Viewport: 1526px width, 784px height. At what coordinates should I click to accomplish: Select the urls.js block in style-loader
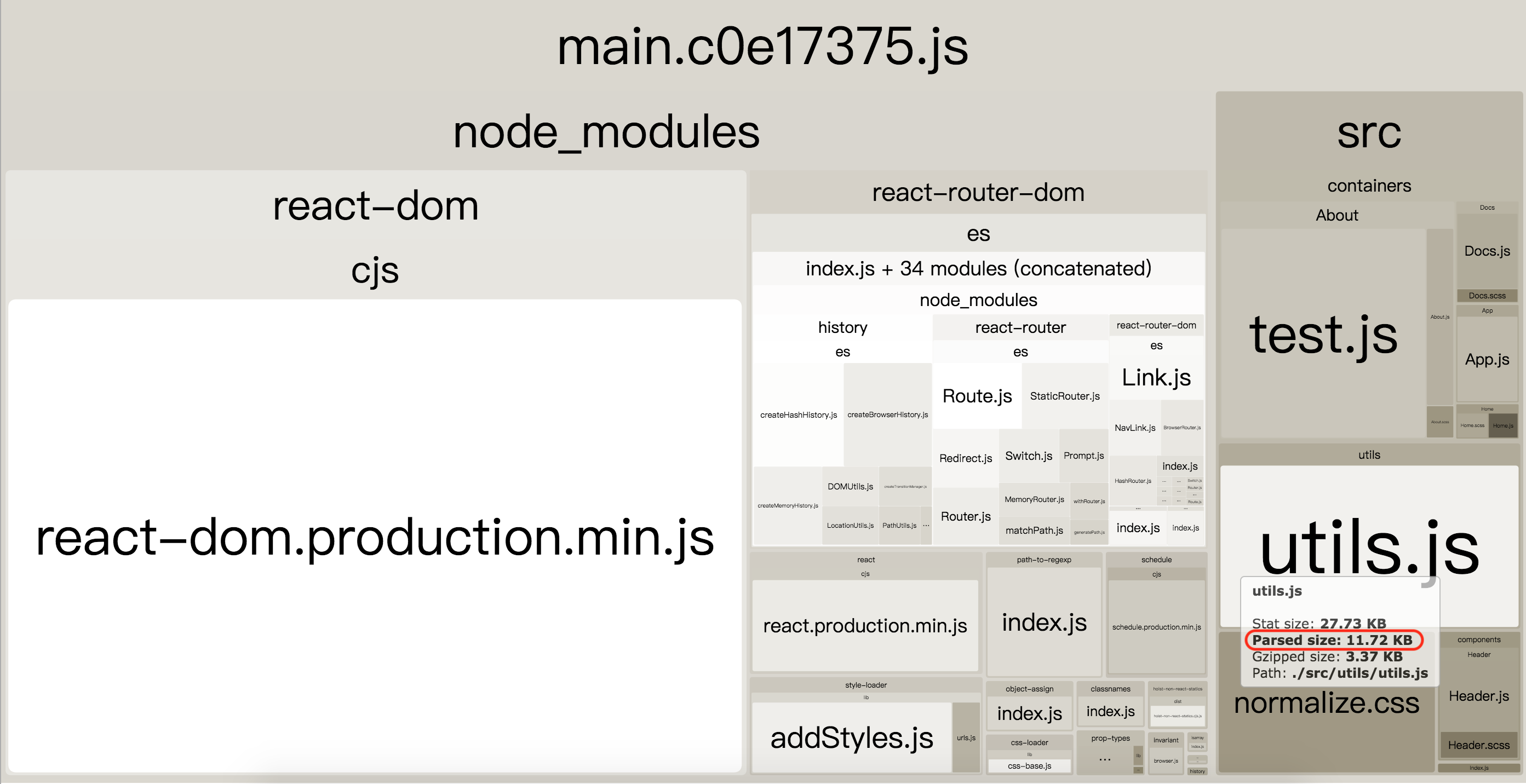click(966, 737)
